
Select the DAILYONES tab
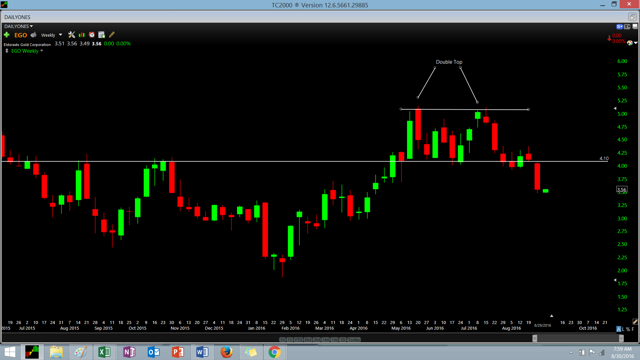pyautogui.click(x=17, y=17)
